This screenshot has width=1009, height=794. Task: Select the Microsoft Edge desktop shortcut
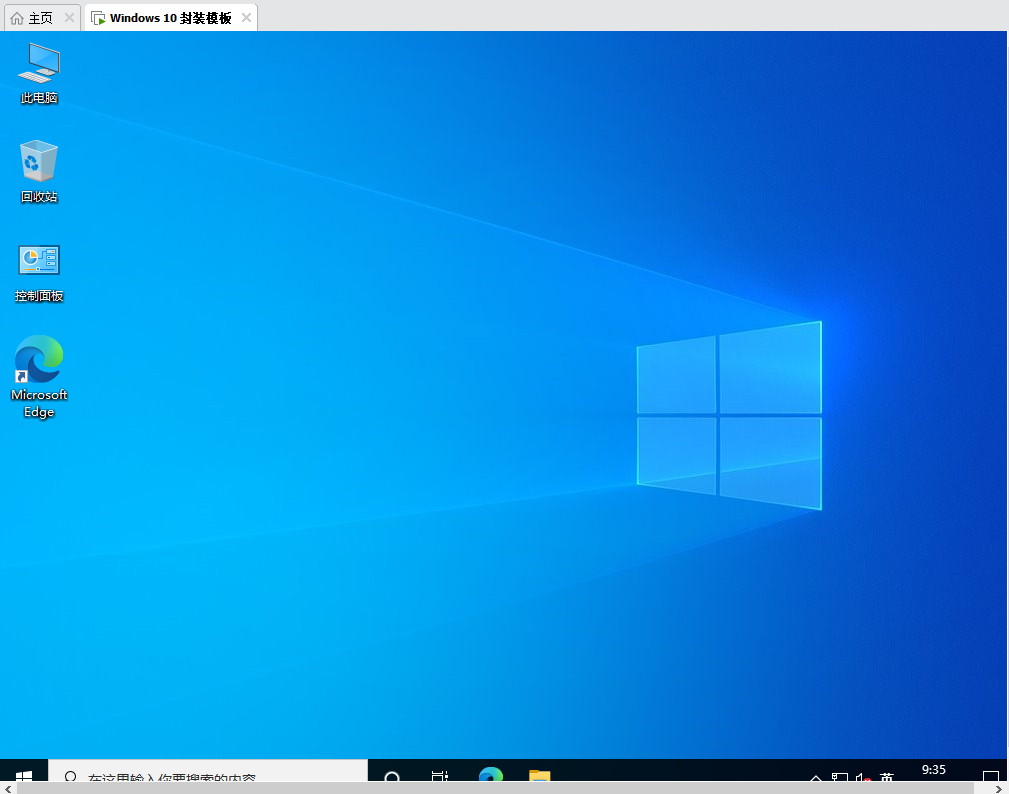[x=39, y=377]
